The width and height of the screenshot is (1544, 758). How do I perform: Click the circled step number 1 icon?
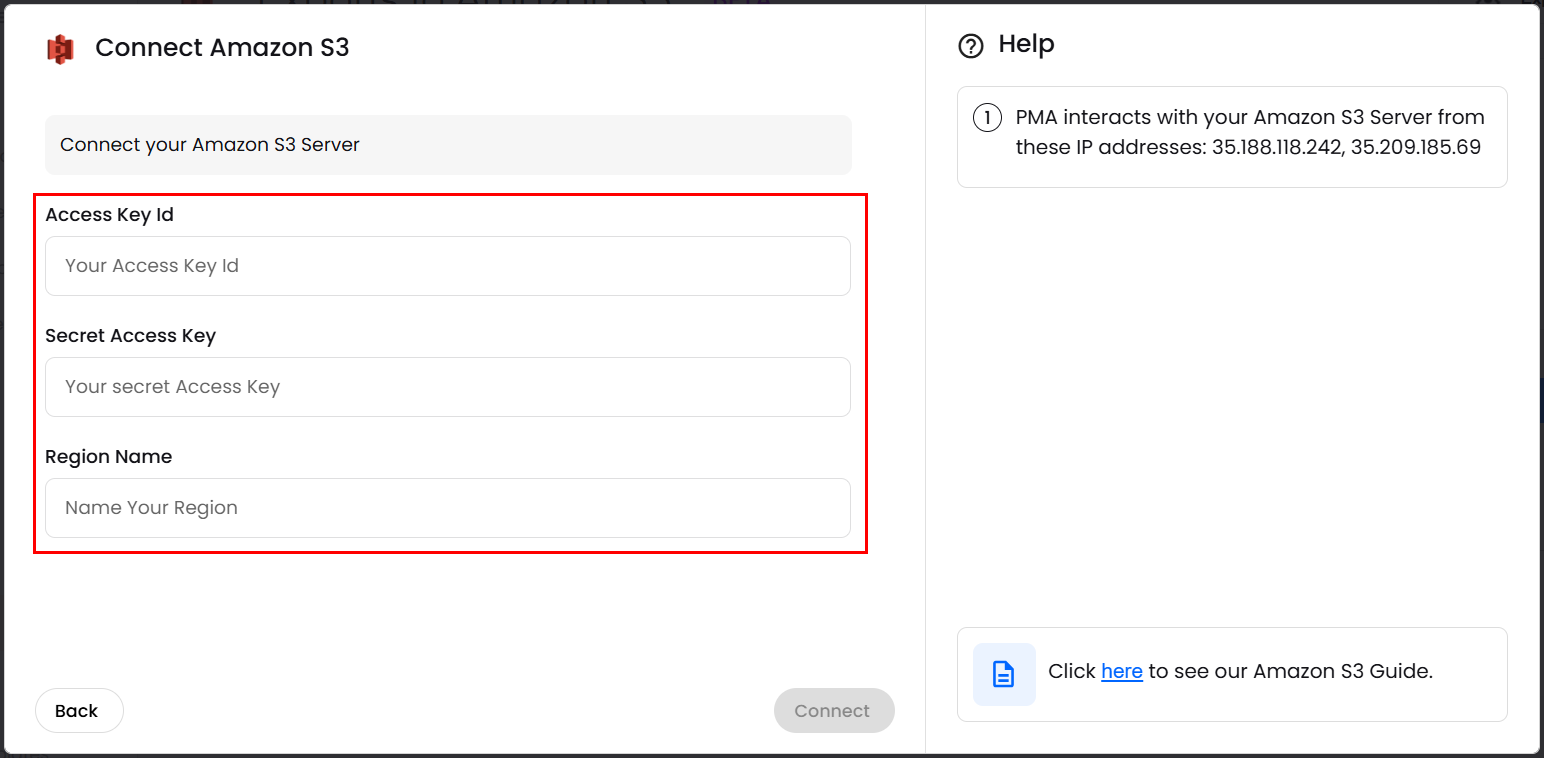(988, 118)
